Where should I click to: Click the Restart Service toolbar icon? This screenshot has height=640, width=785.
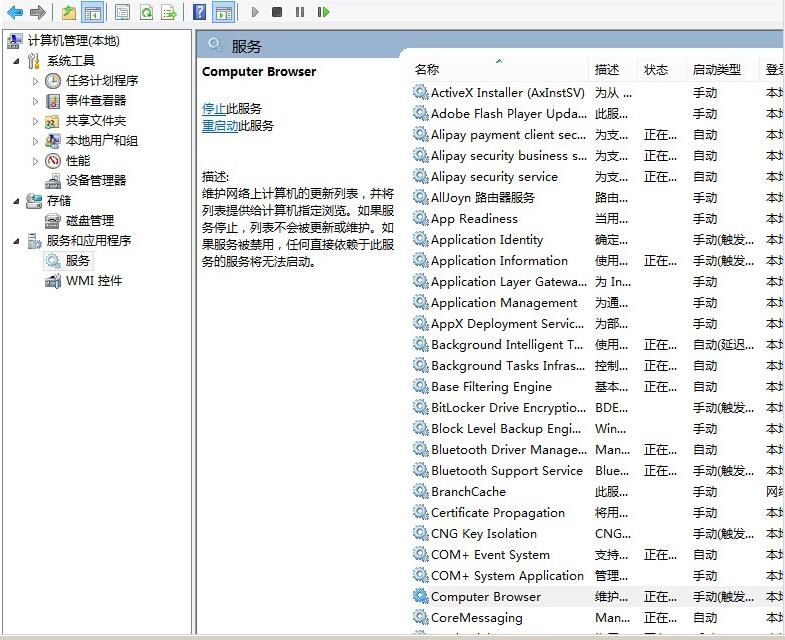click(323, 12)
